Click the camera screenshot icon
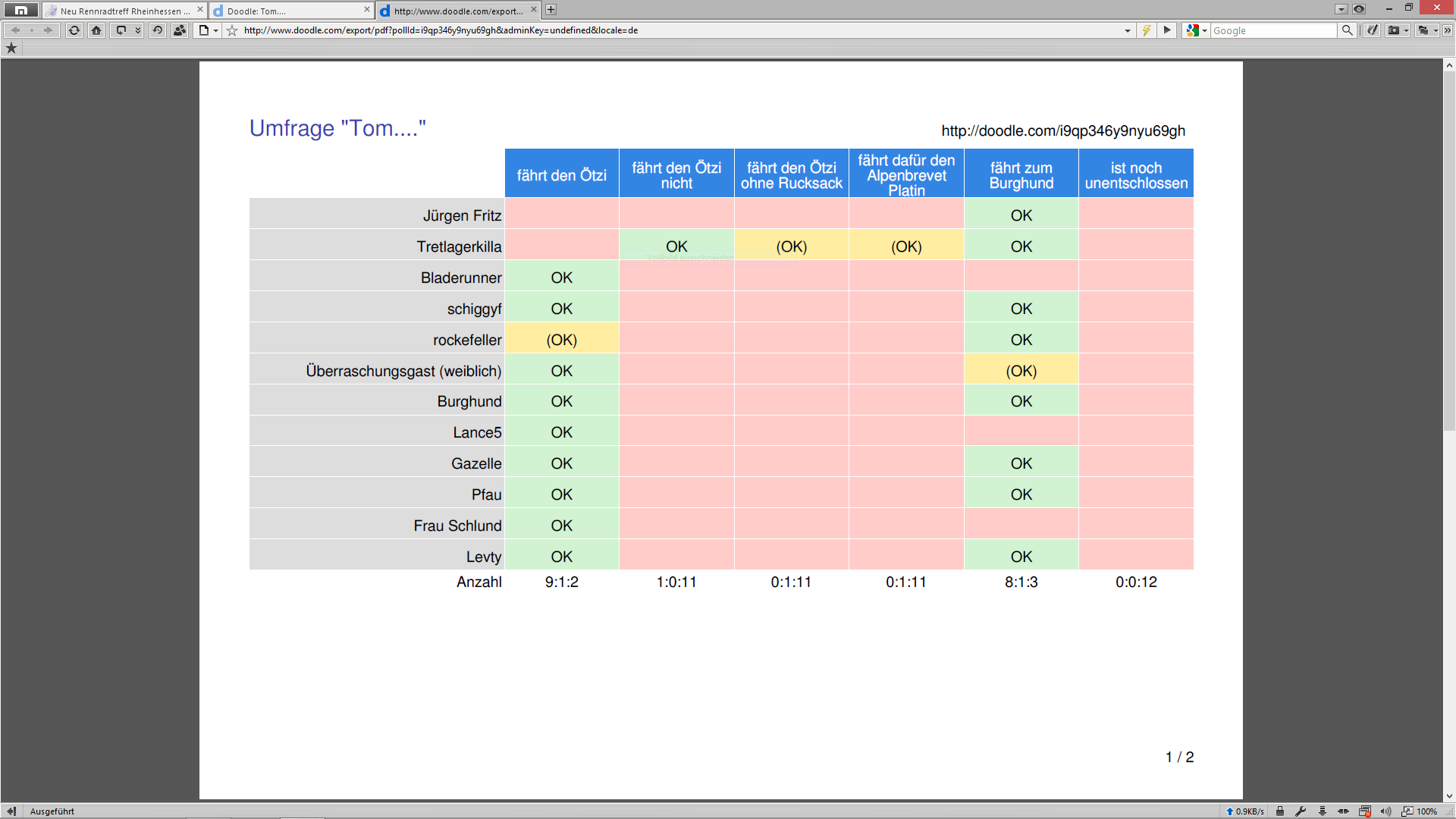Viewport: 1456px width, 819px height. point(1394,30)
